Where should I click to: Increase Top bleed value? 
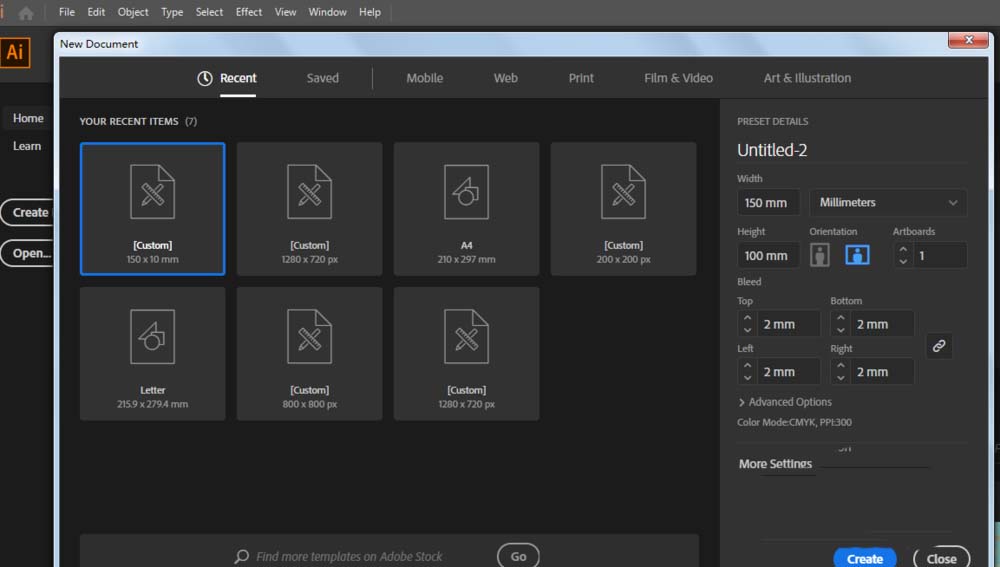pos(747,318)
